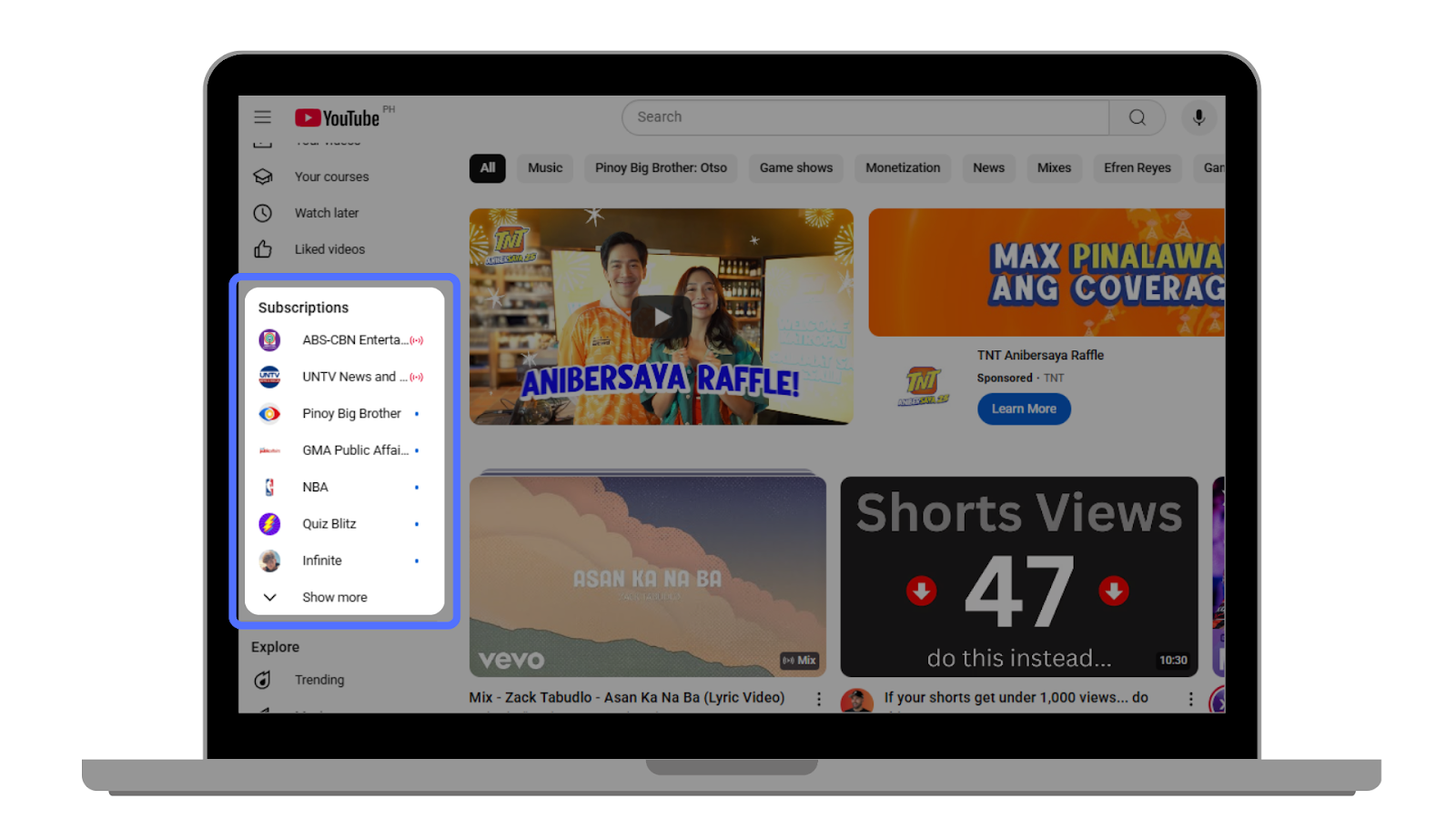The width and height of the screenshot is (1456, 819).
Task: Click Quiz Blitz subscription name
Action: [x=329, y=523]
